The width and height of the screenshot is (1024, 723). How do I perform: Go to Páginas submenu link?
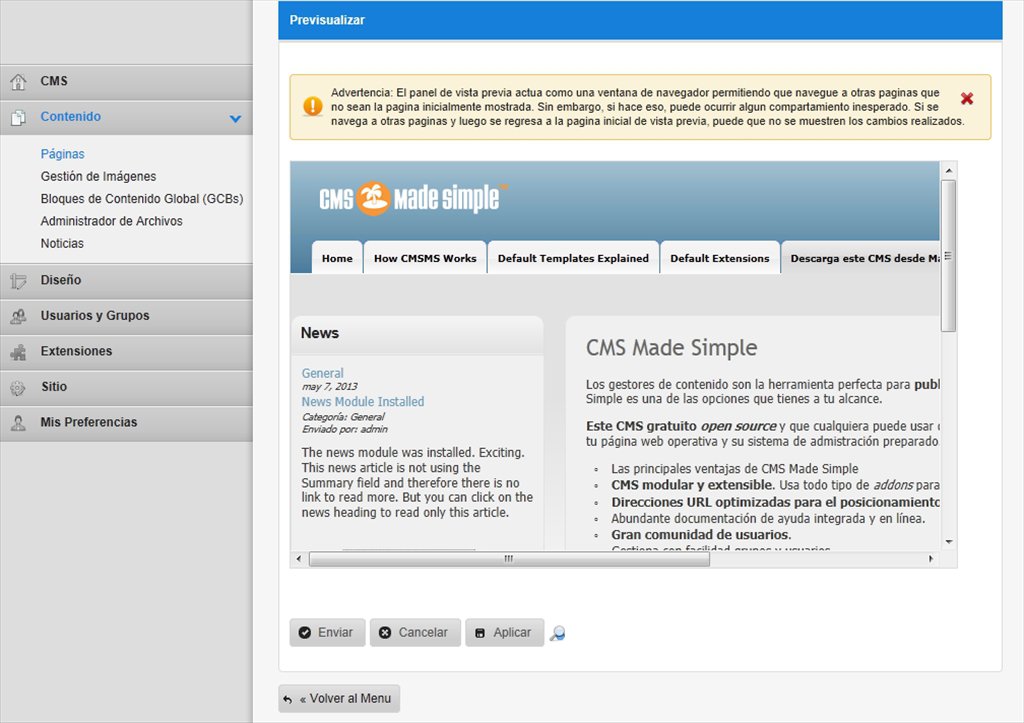click(x=63, y=154)
